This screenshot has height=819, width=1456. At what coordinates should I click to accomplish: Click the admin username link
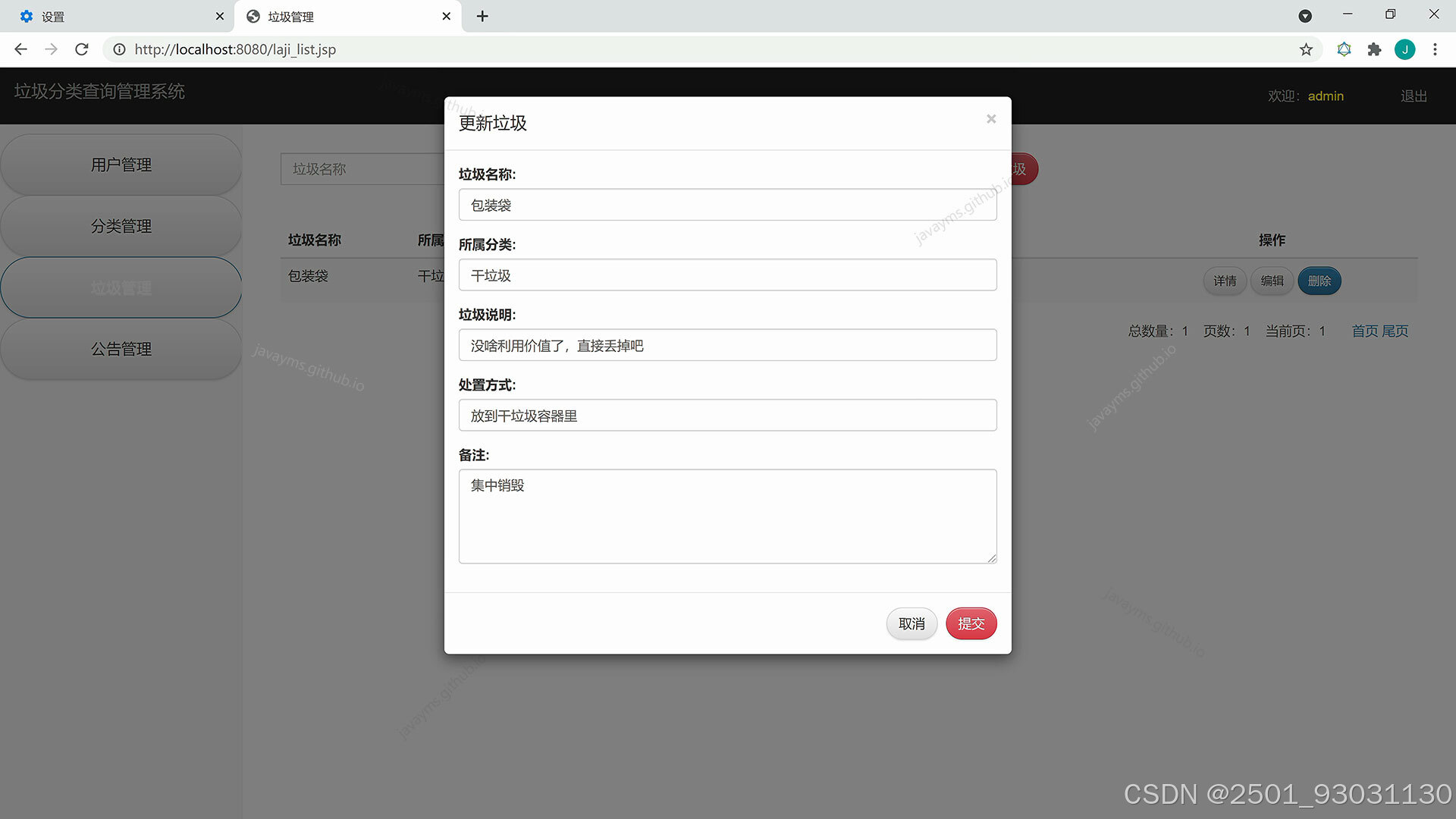1326,96
